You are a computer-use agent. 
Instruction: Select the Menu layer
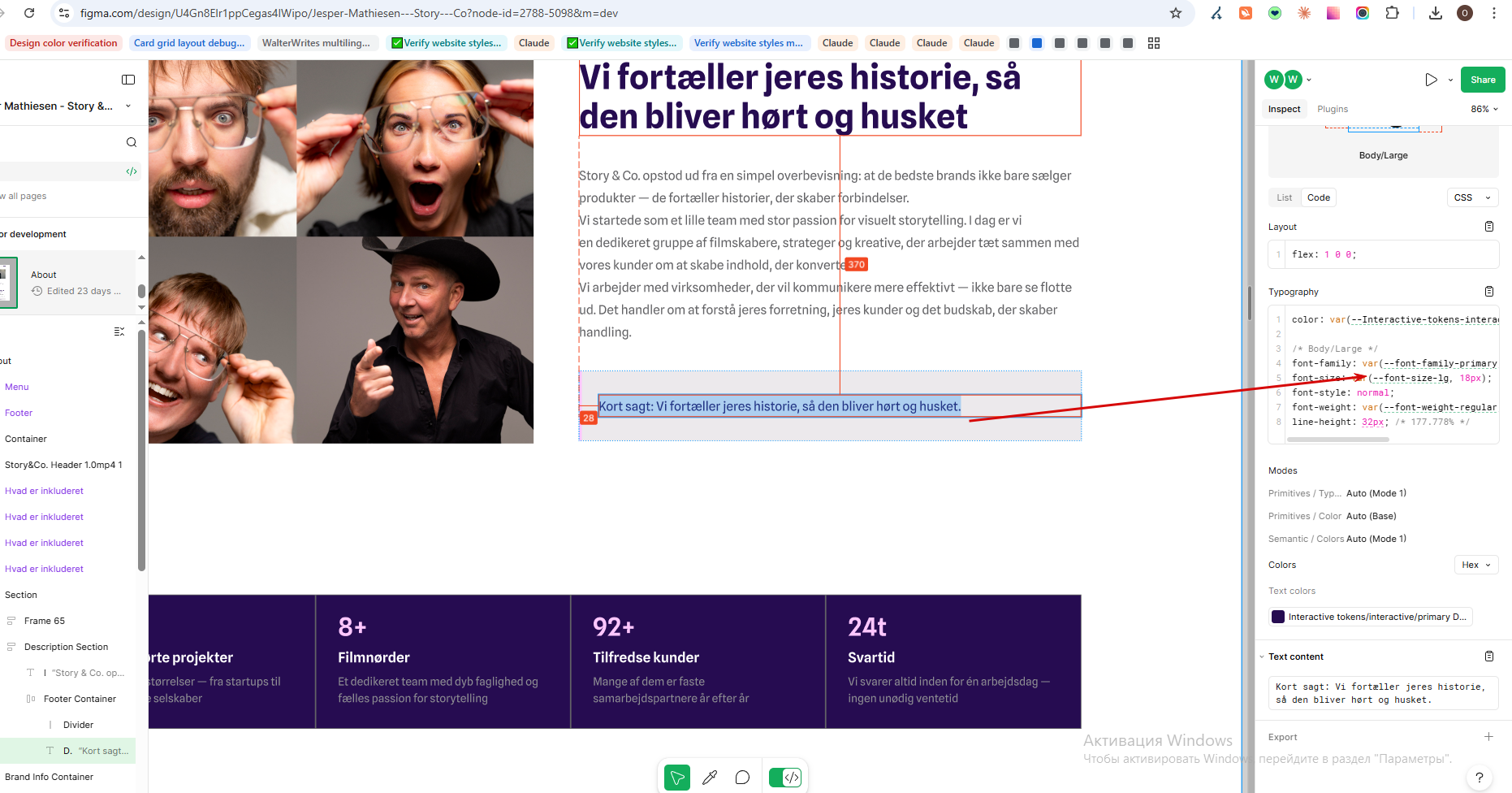pos(16,387)
